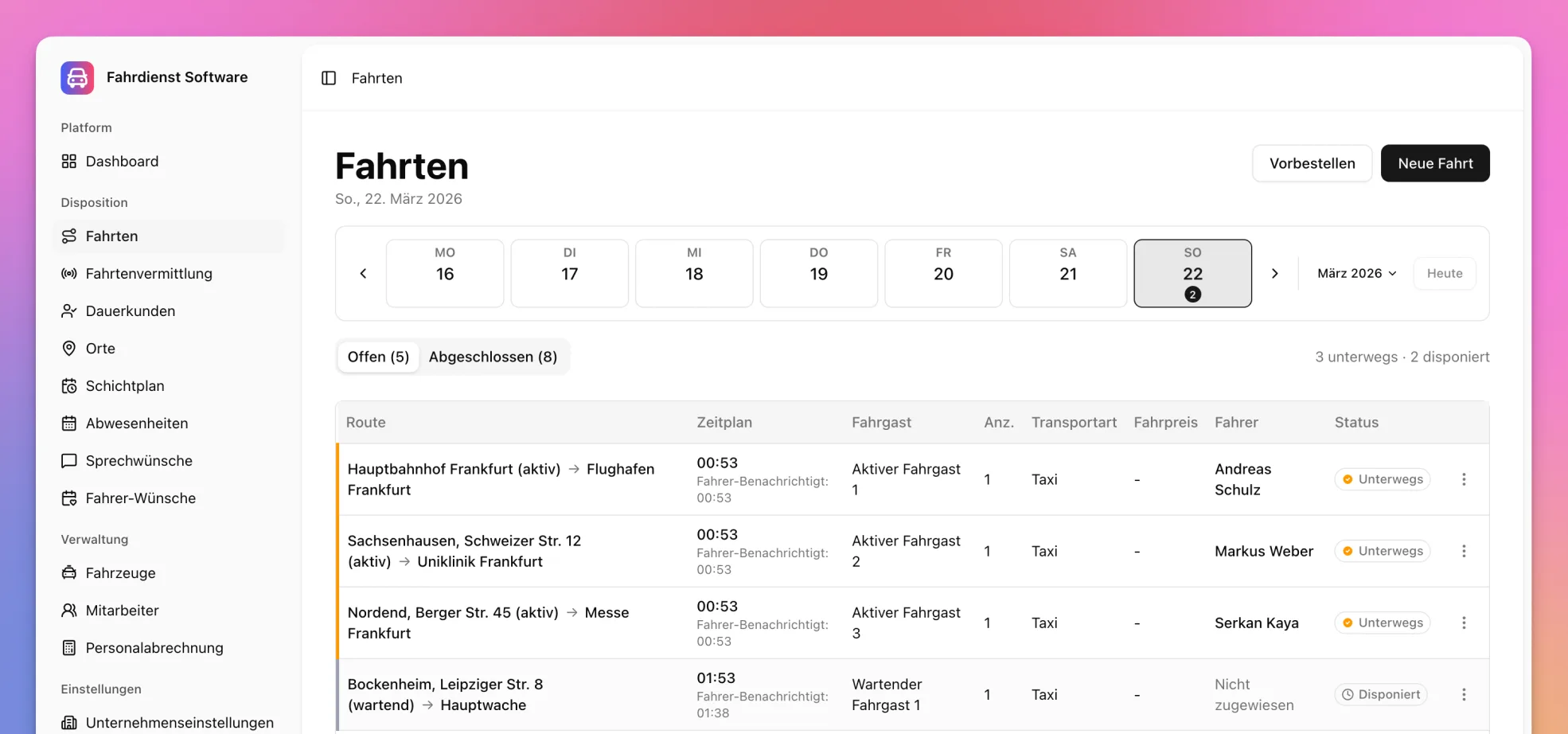Open actions menu for Markus Weber ride
This screenshot has height=734, width=1568.
(x=1464, y=551)
